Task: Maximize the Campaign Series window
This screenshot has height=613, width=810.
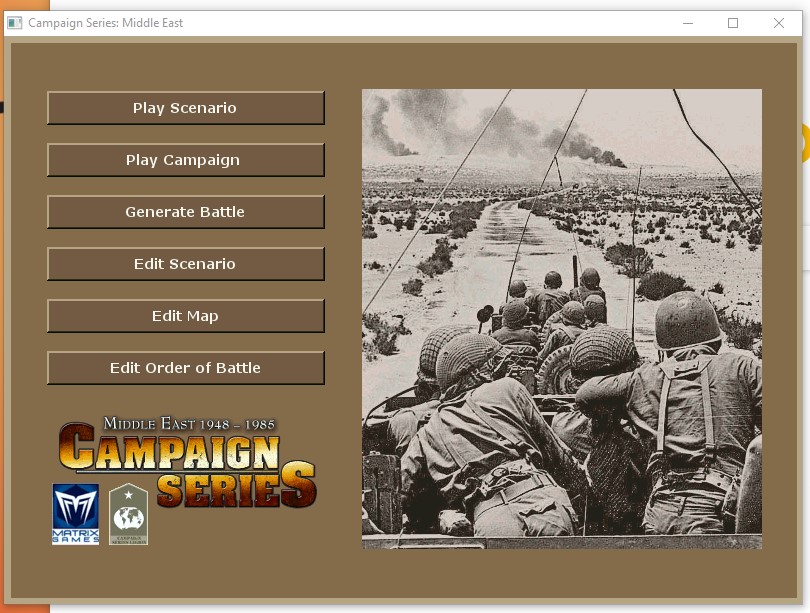Action: coord(733,22)
